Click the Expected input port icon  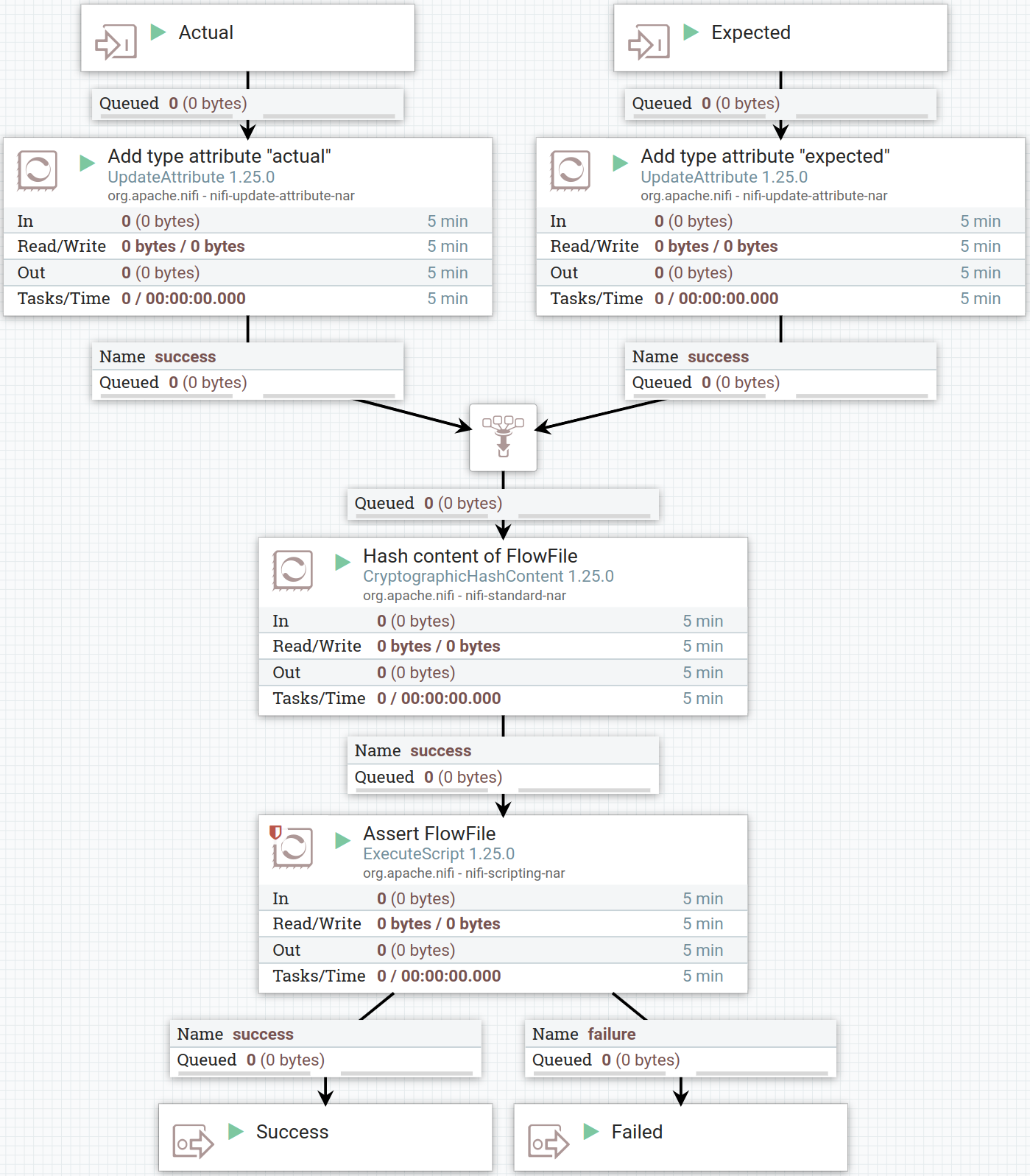point(648,42)
